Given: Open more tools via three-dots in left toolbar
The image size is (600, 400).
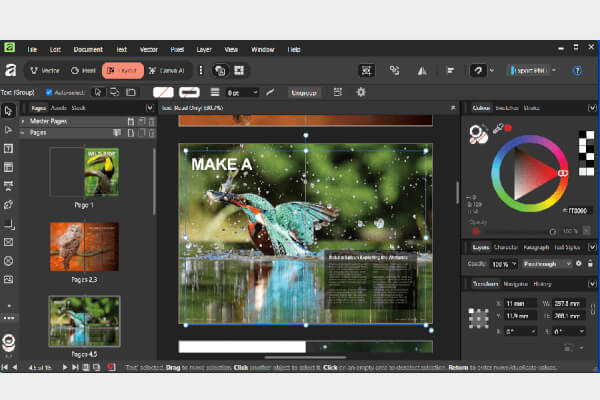Looking at the screenshot, I should pyautogui.click(x=8, y=318).
